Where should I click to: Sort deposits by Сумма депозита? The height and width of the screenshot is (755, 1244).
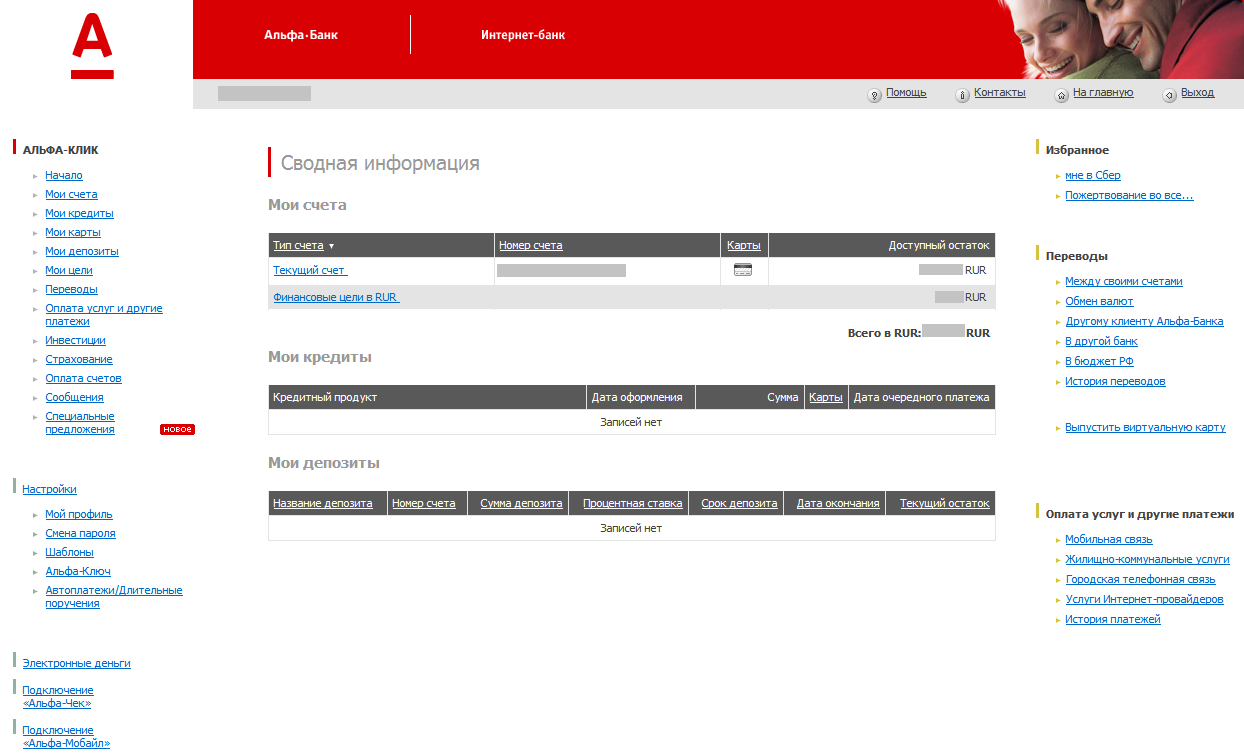click(x=521, y=503)
